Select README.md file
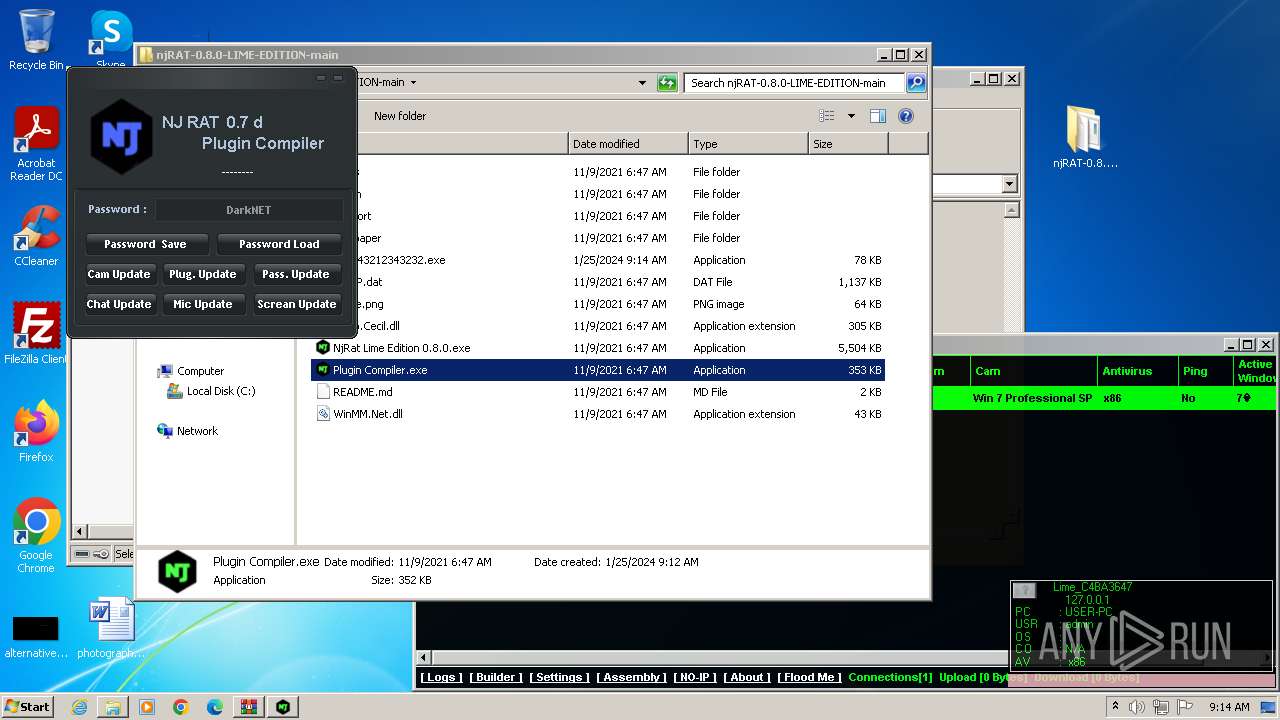1280x720 pixels. tap(598, 392)
